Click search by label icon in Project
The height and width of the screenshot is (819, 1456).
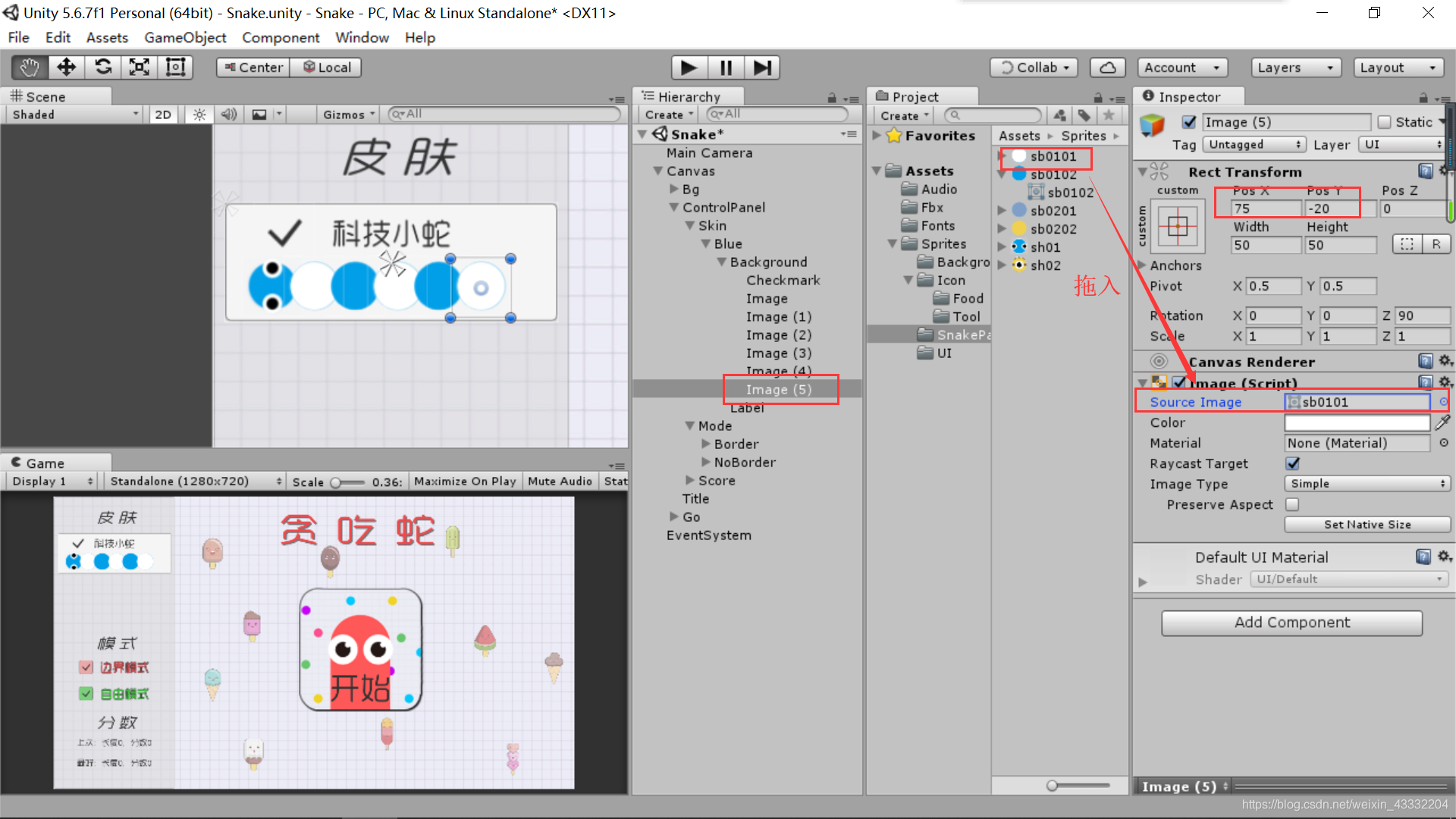[1084, 115]
